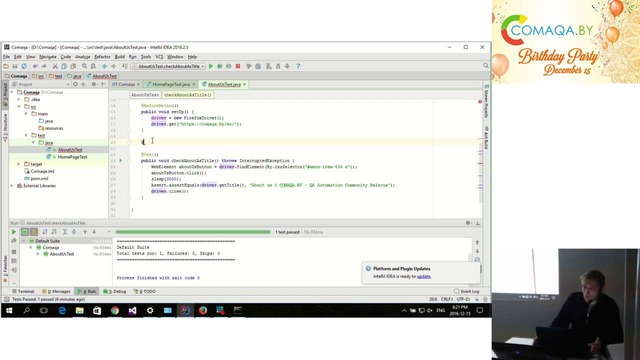This screenshot has height=360, width=640.
Task: Copy selection using the toolbar copy icon
Action: point(64,66)
